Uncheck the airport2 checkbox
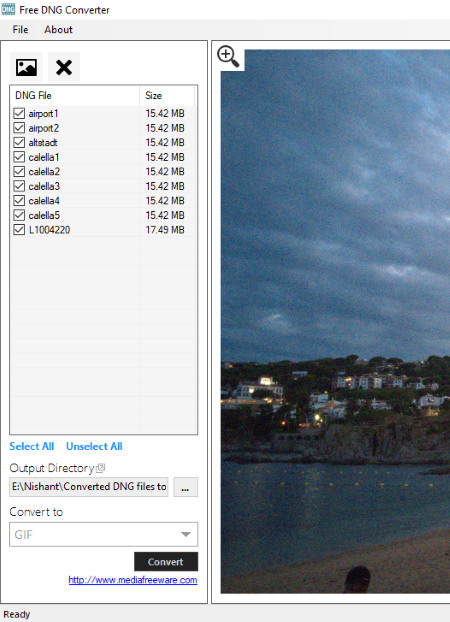This screenshot has height=622, width=450. click(19, 128)
